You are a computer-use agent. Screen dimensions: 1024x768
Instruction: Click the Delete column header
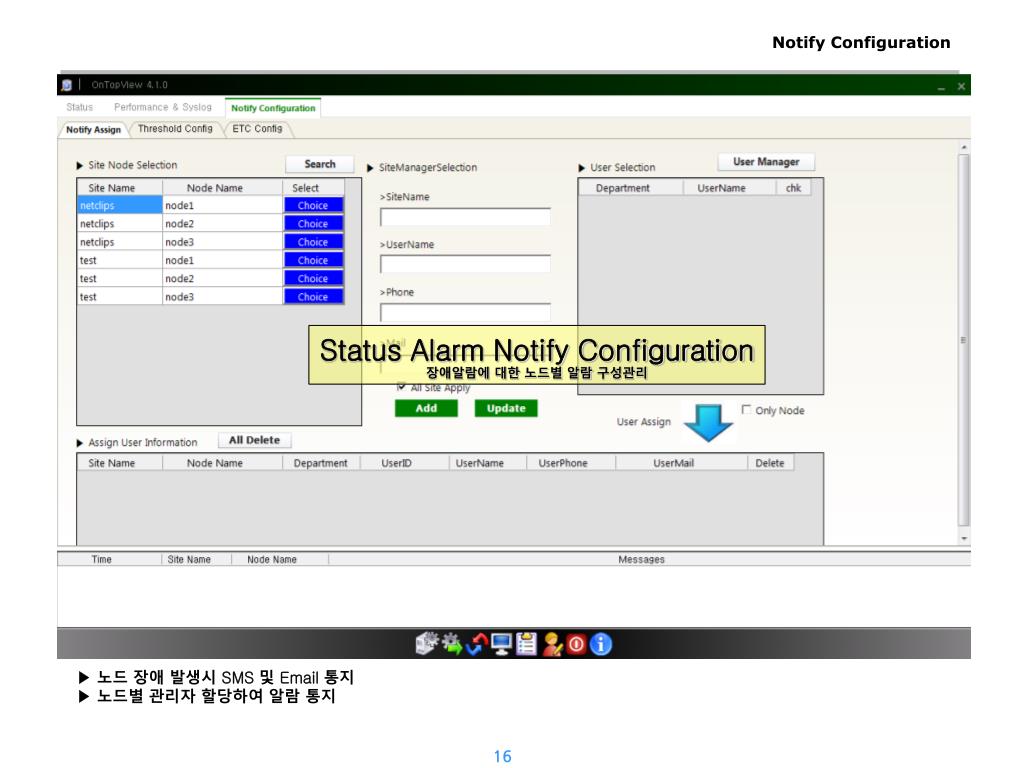coord(771,462)
